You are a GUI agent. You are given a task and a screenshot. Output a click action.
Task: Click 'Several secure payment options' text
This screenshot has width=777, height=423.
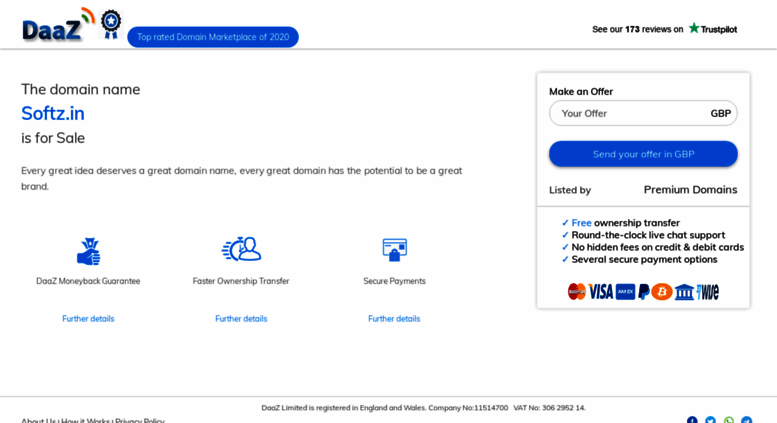pyautogui.click(x=644, y=260)
